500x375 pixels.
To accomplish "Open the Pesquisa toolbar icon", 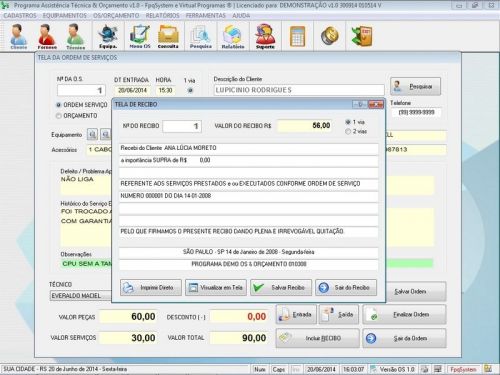I will (201, 36).
